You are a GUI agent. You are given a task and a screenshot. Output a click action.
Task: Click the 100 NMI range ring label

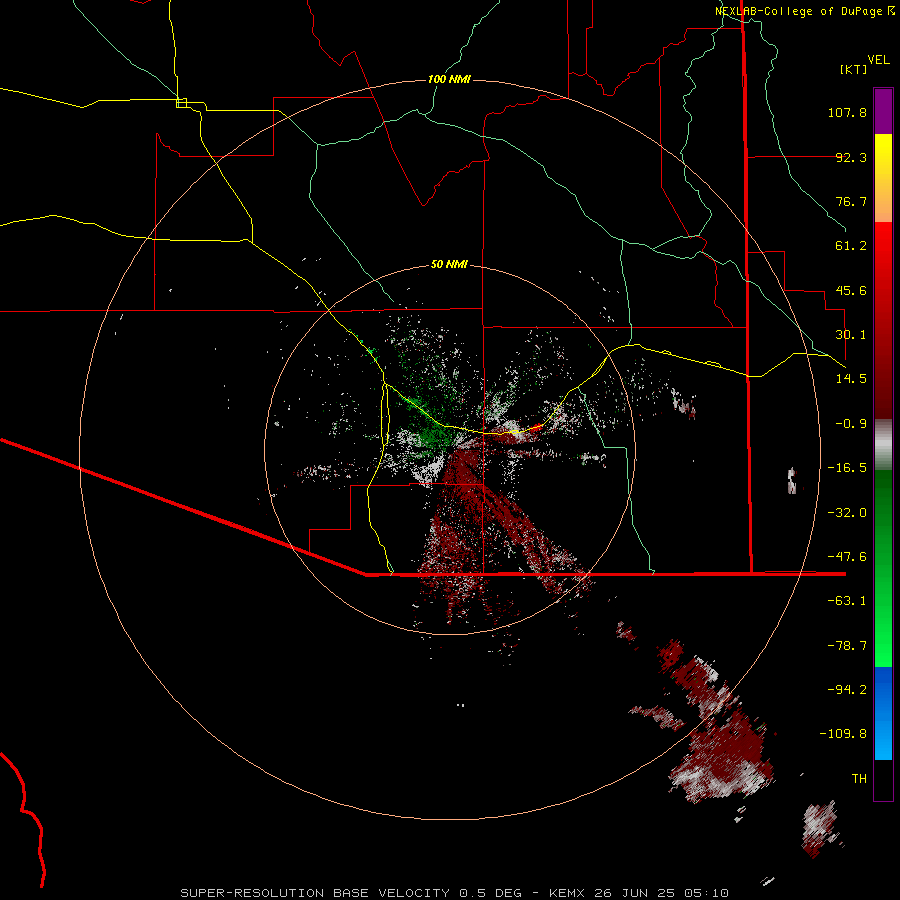449,79
